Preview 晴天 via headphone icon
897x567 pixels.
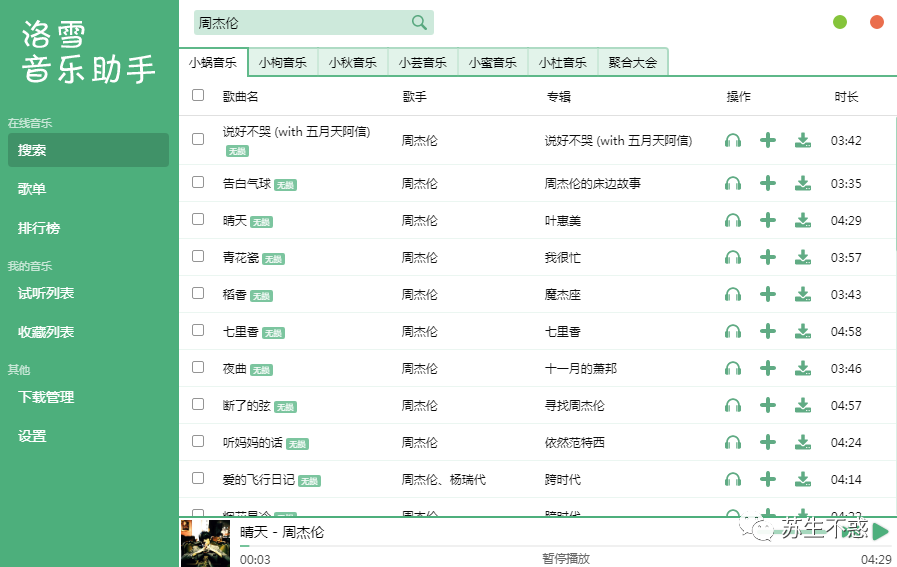click(733, 220)
